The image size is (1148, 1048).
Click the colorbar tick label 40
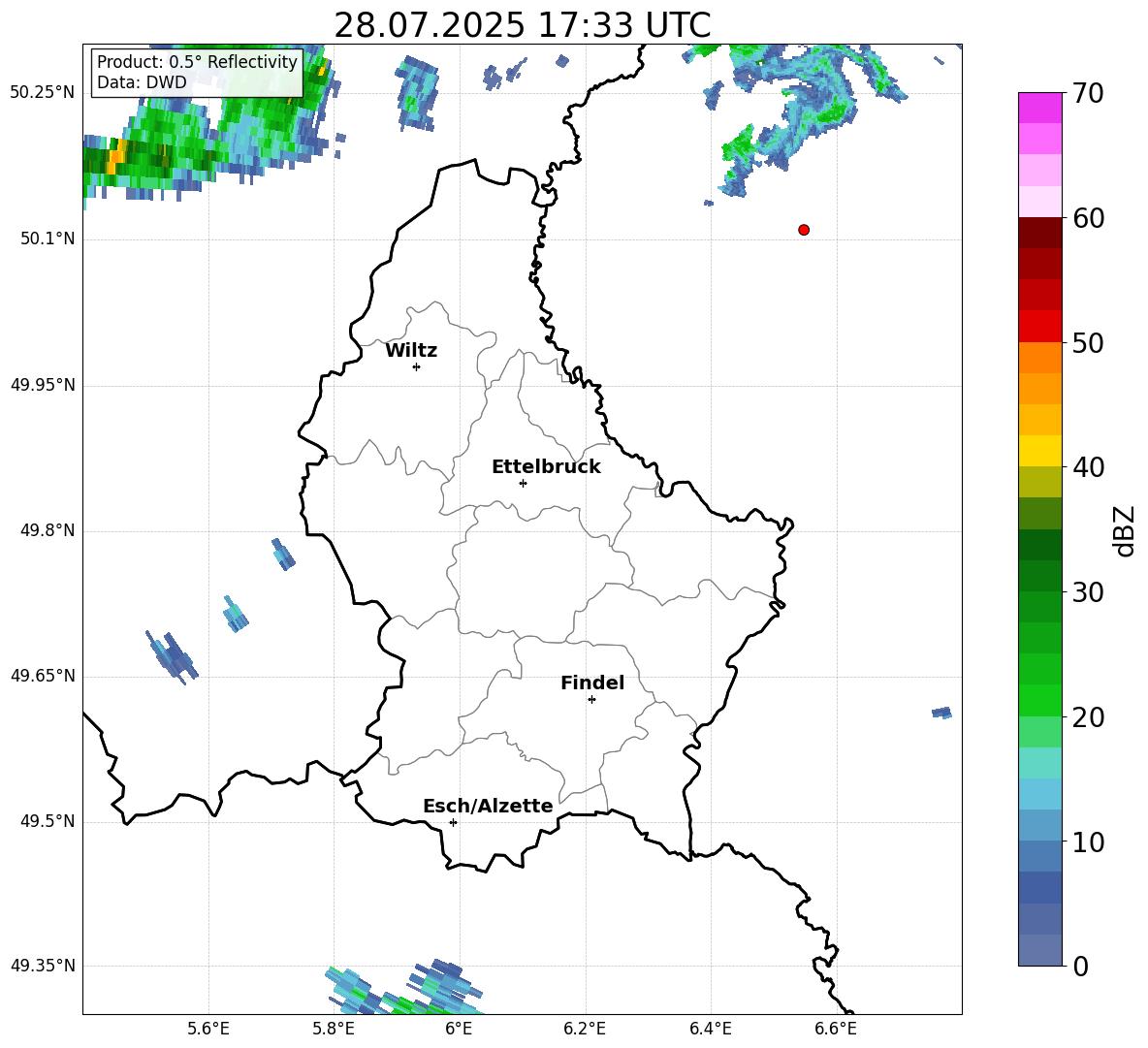coord(1088,467)
